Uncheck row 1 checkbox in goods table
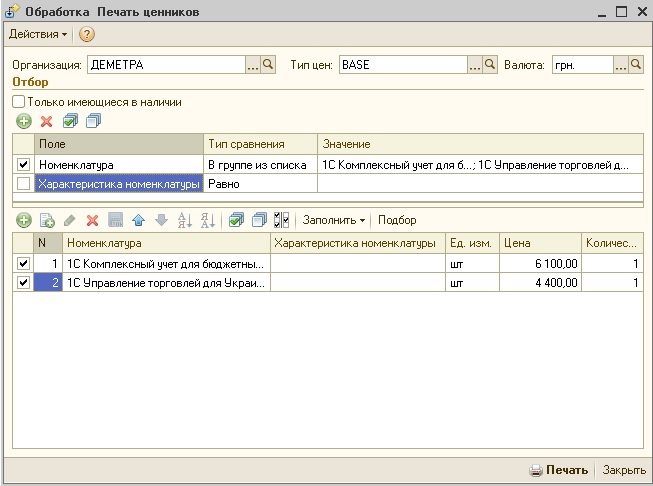The height and width of the screenshot is (486, 653). point(23,264)
